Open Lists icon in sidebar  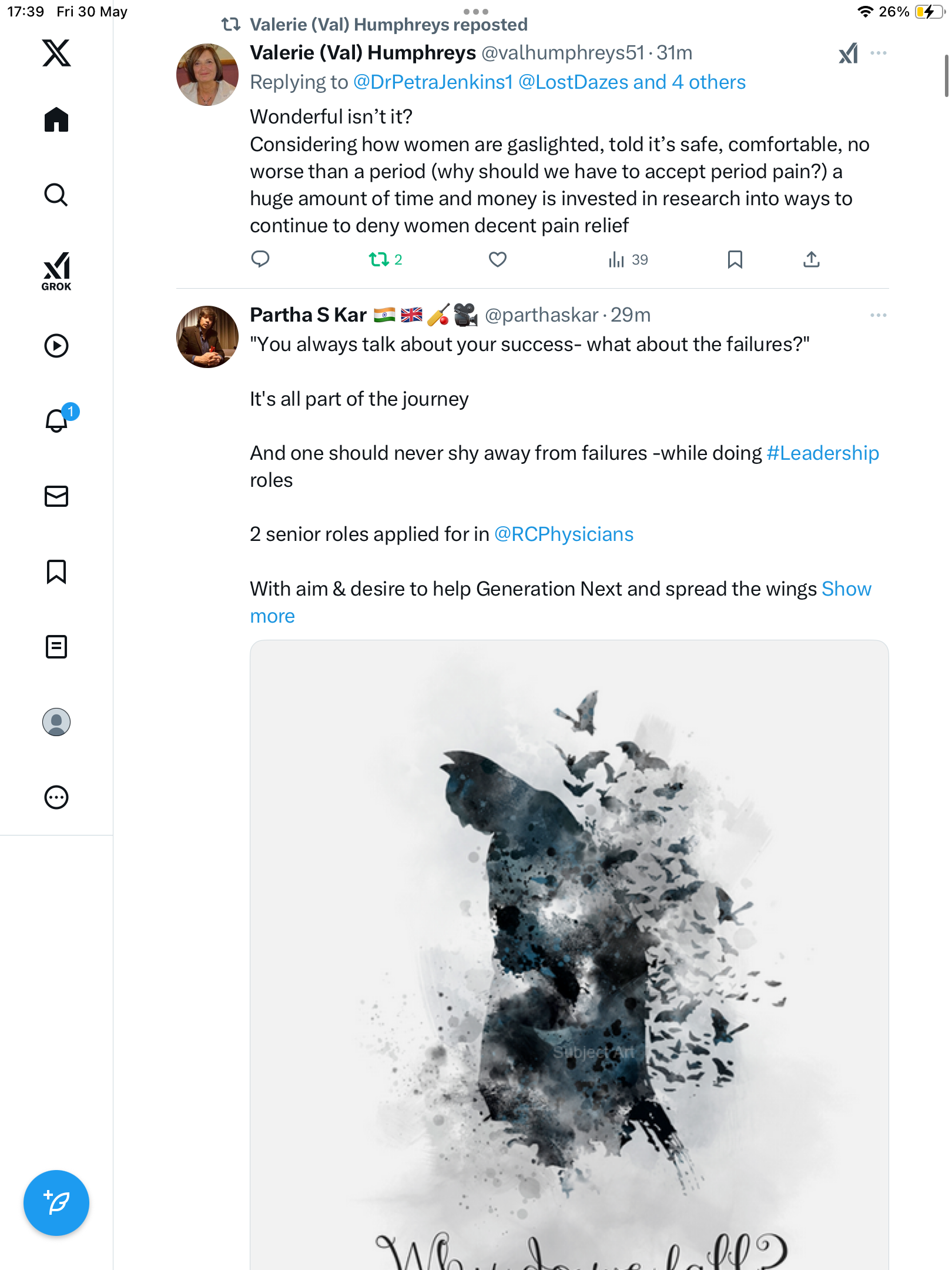(x=56, y=647)
